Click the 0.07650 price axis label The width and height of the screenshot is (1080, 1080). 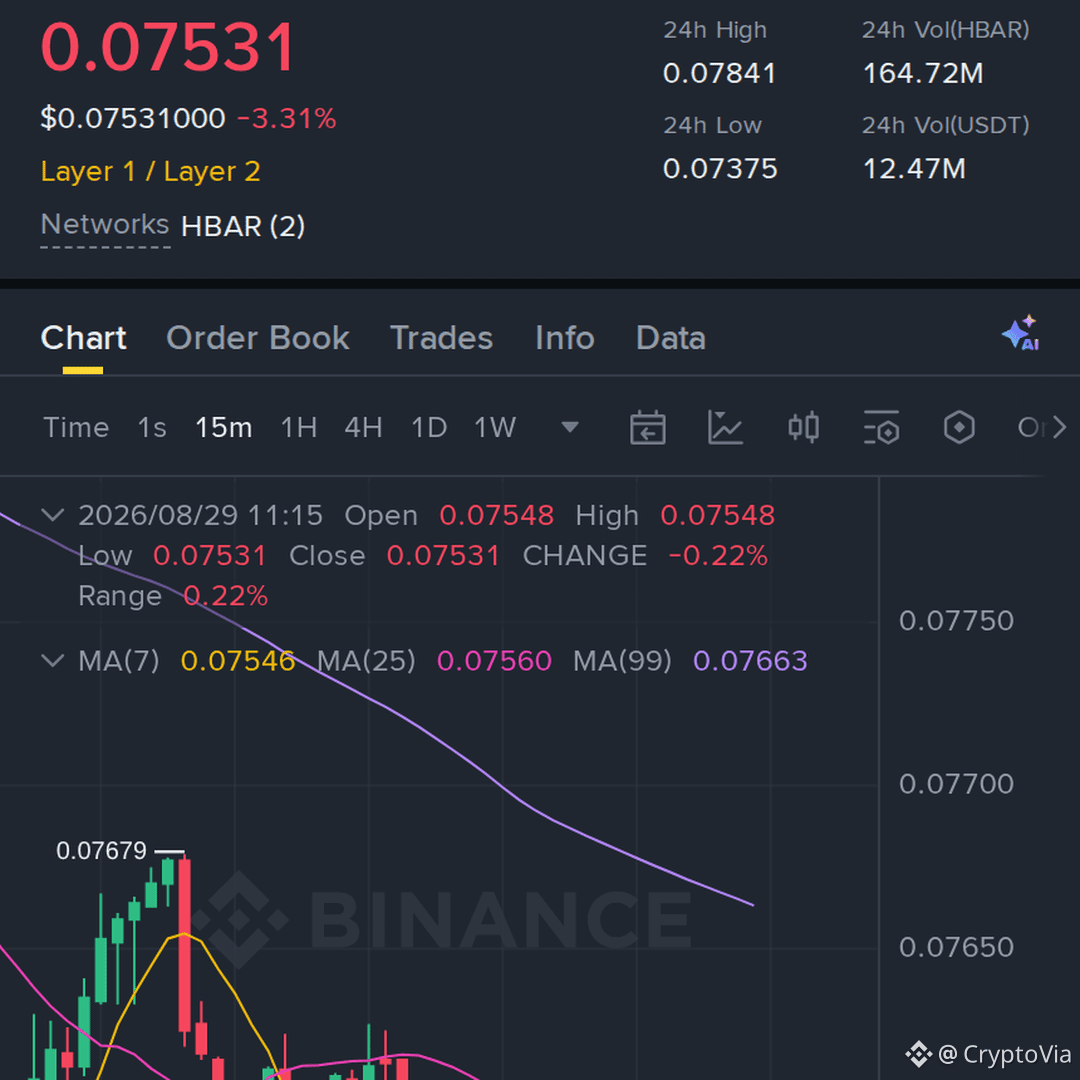[956, 948]
